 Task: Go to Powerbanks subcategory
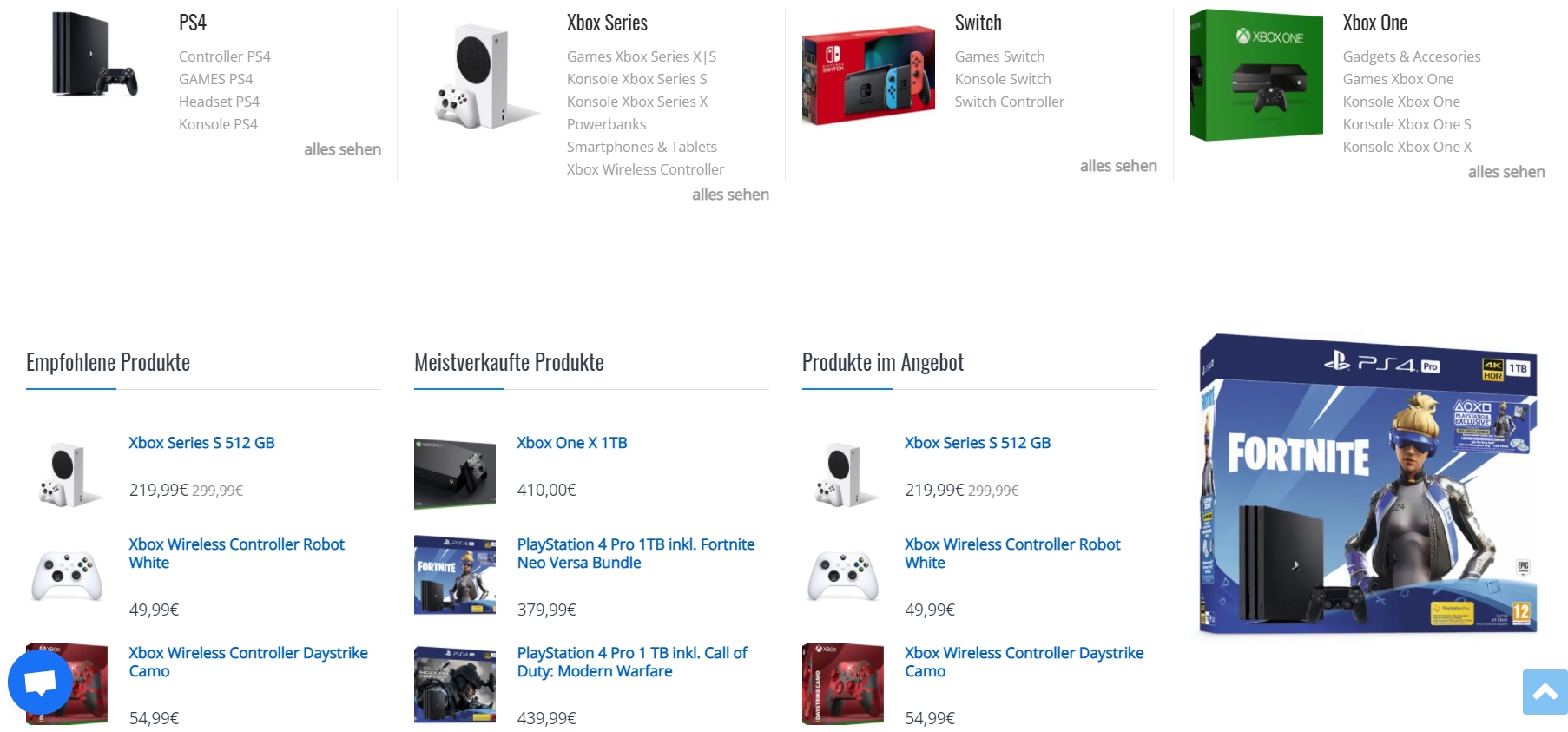point(606,124)
